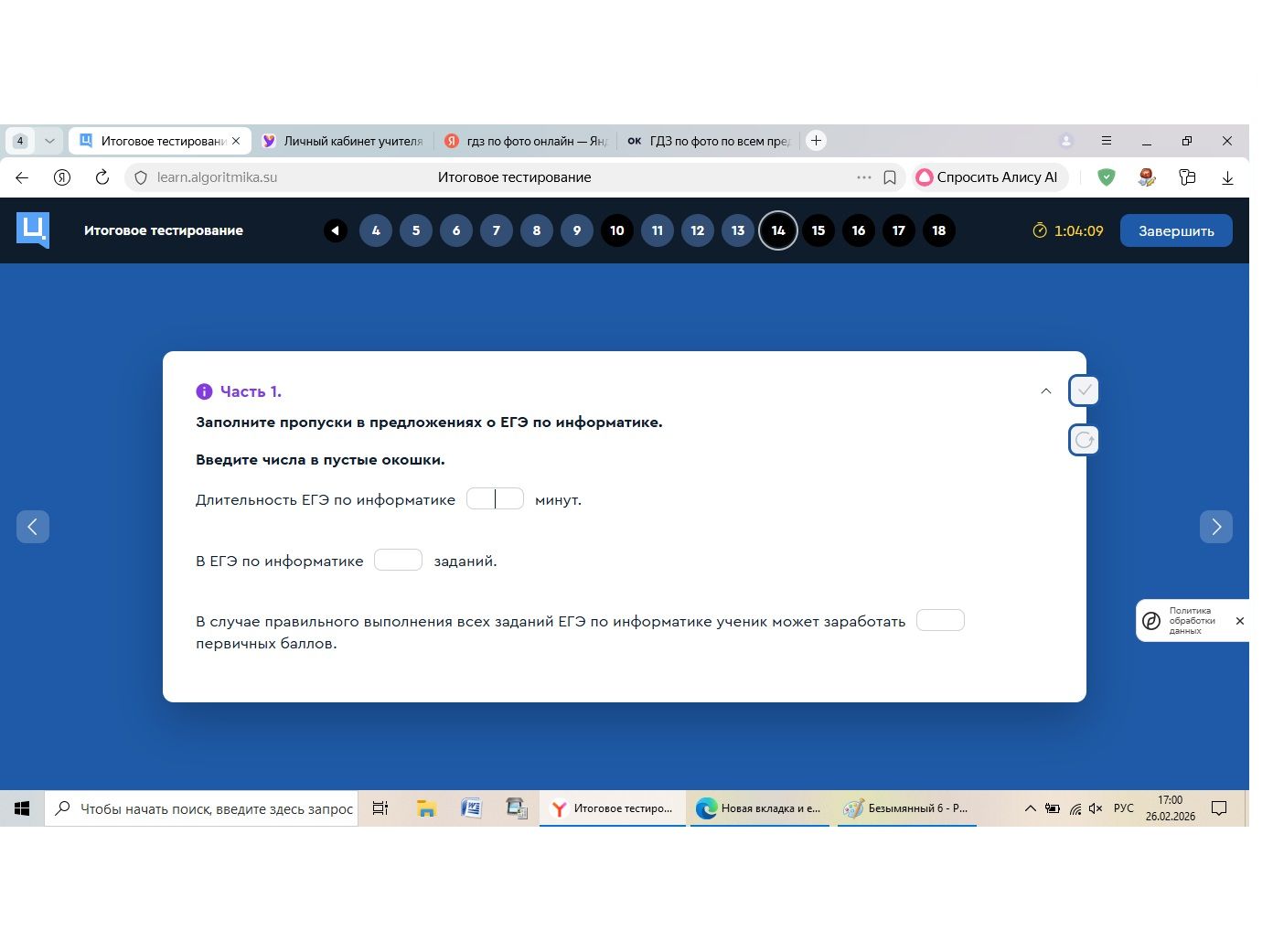Switch to Edge Новая вкладка taskbar window

759,808
